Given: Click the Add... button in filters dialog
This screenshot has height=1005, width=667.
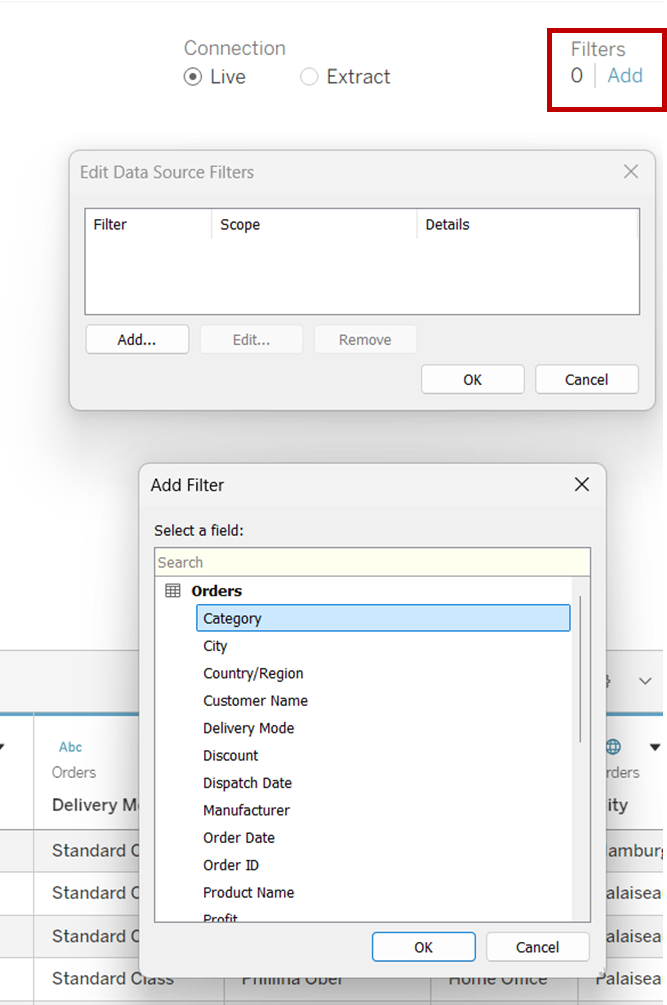Looking at the screenshot, I should [x=137, y=340].
